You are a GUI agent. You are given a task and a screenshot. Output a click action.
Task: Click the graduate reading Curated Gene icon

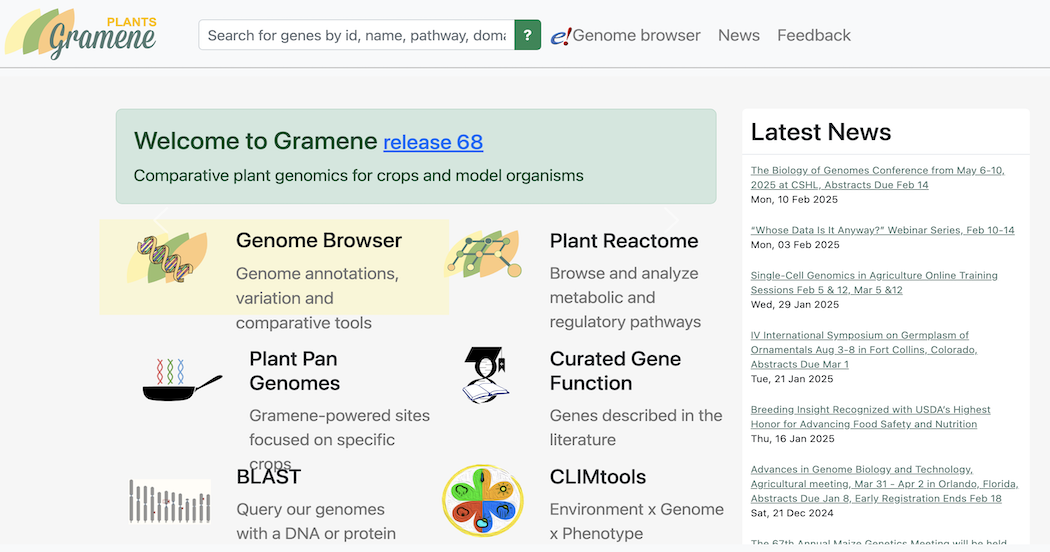pos(485,374)
